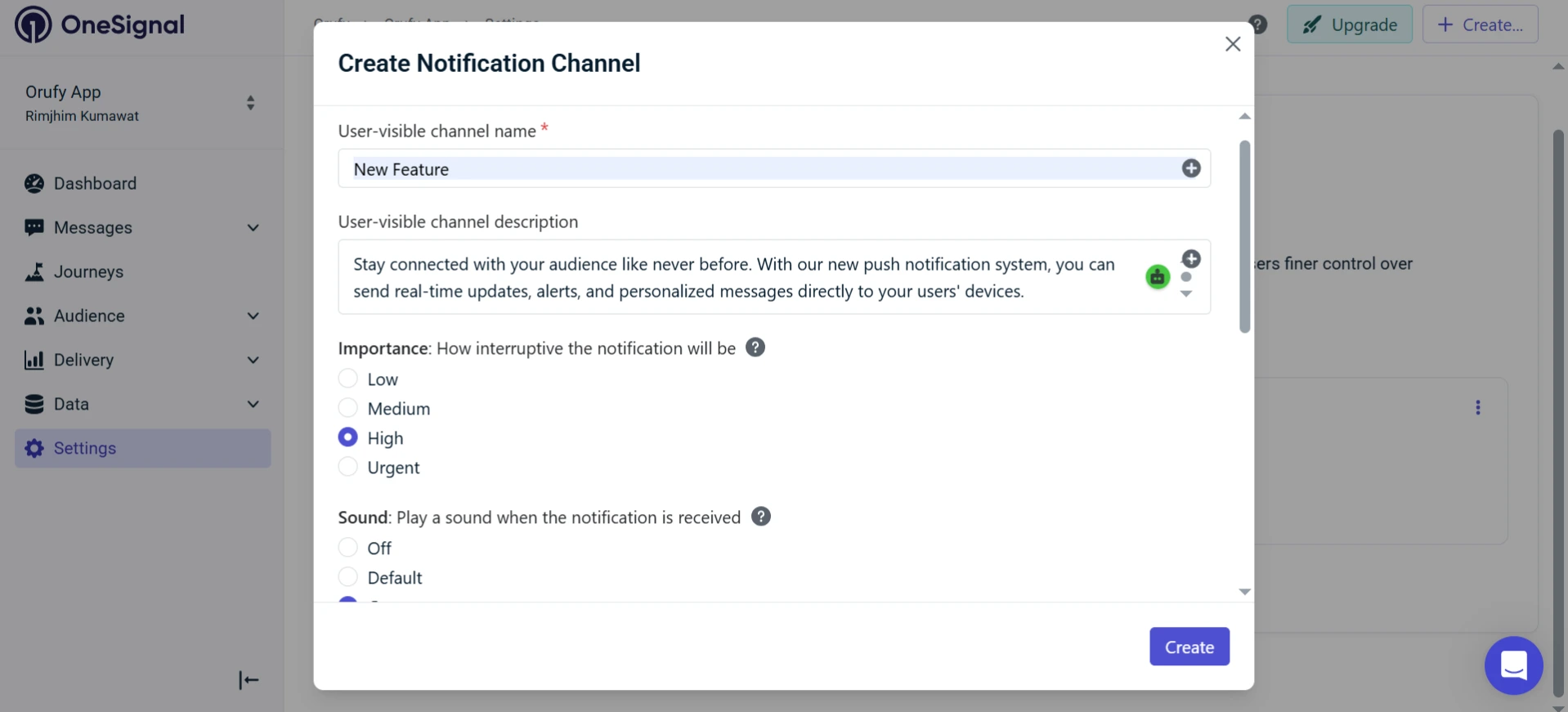The height and width of the screenshot is (712, 1568).
Task: Click plus icon in channel description field
Action: (x=1191, y=258)
